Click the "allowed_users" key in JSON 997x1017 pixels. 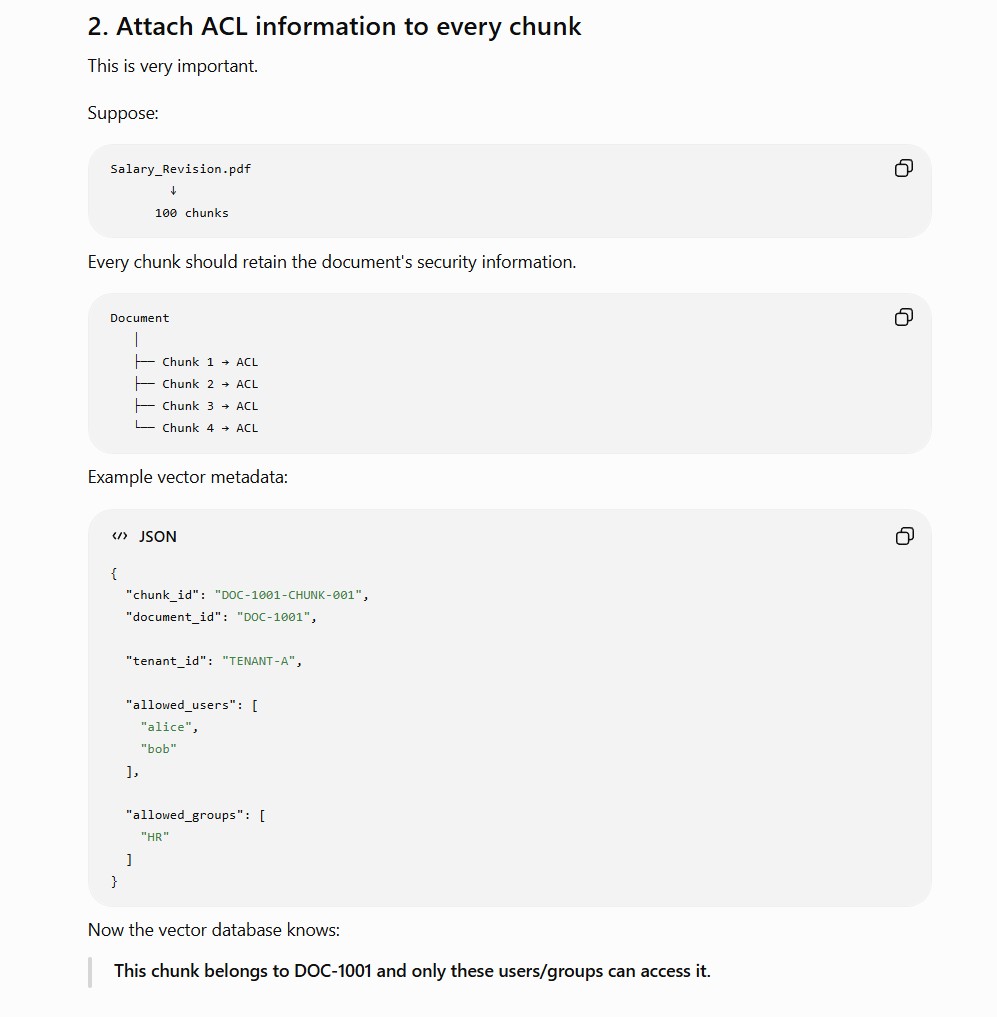[181, 705]
